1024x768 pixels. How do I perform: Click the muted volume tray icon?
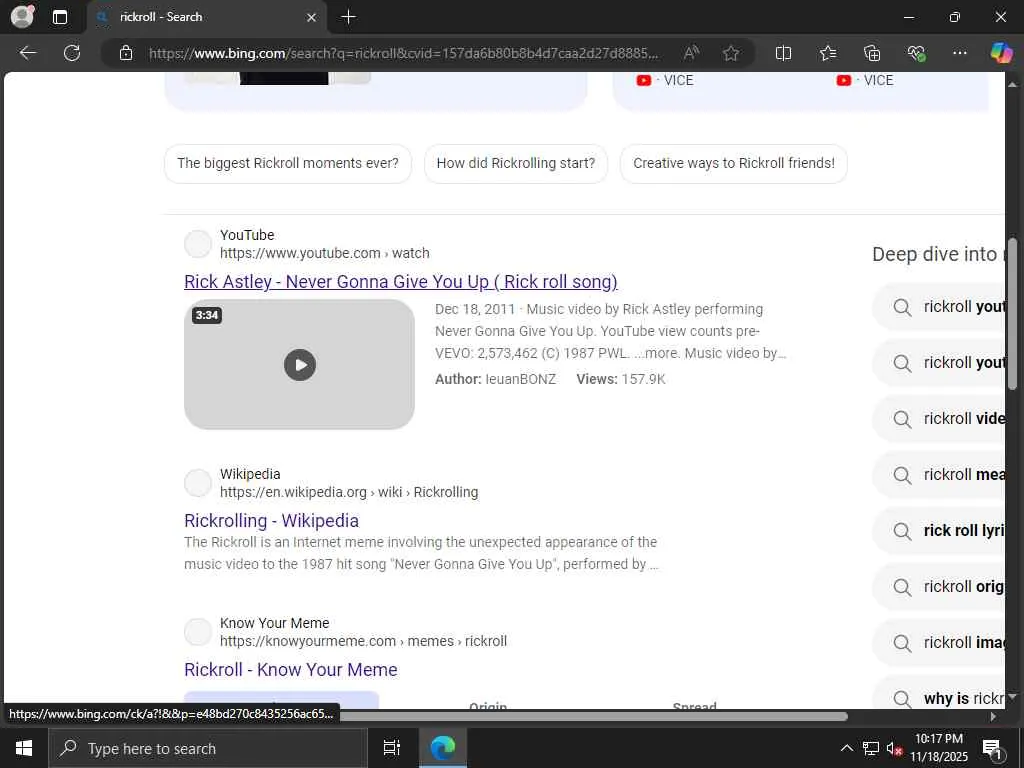point(894,748)
